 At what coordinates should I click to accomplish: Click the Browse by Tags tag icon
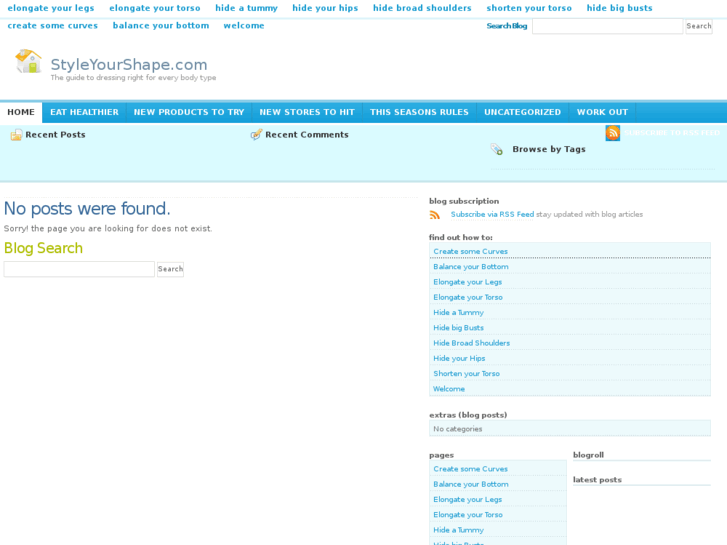pyautogui.click(x=497, y=149)
